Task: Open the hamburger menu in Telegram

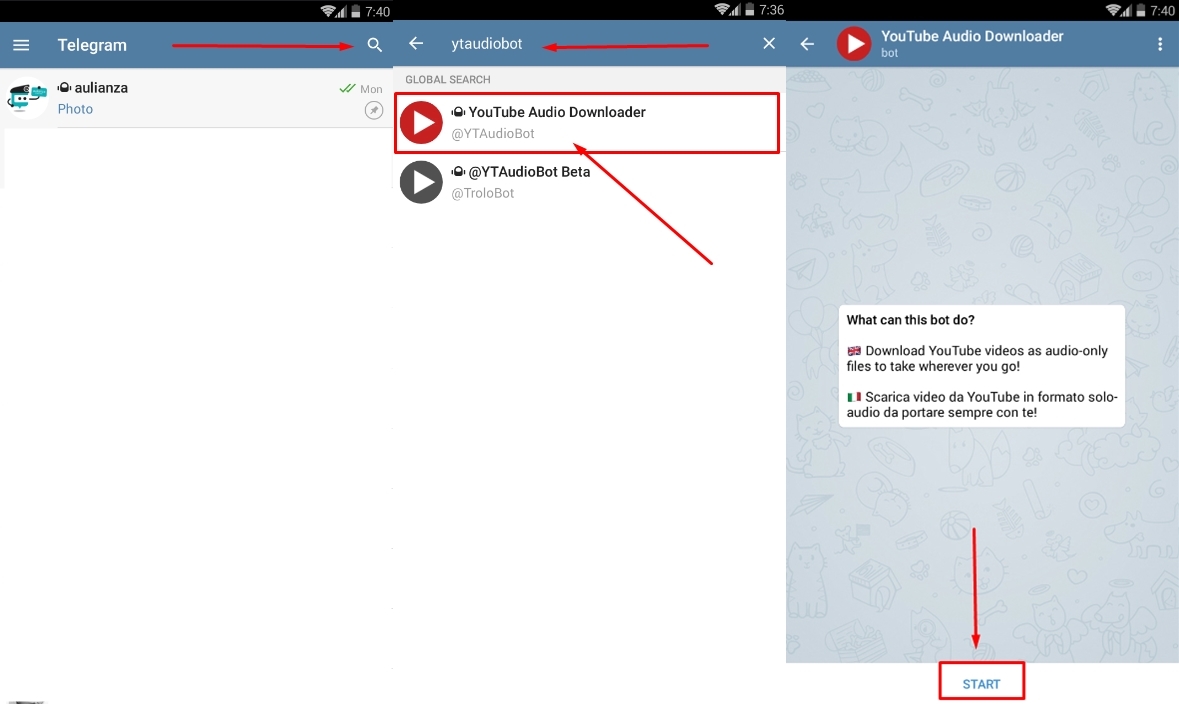Action: (x=21, y=45)
